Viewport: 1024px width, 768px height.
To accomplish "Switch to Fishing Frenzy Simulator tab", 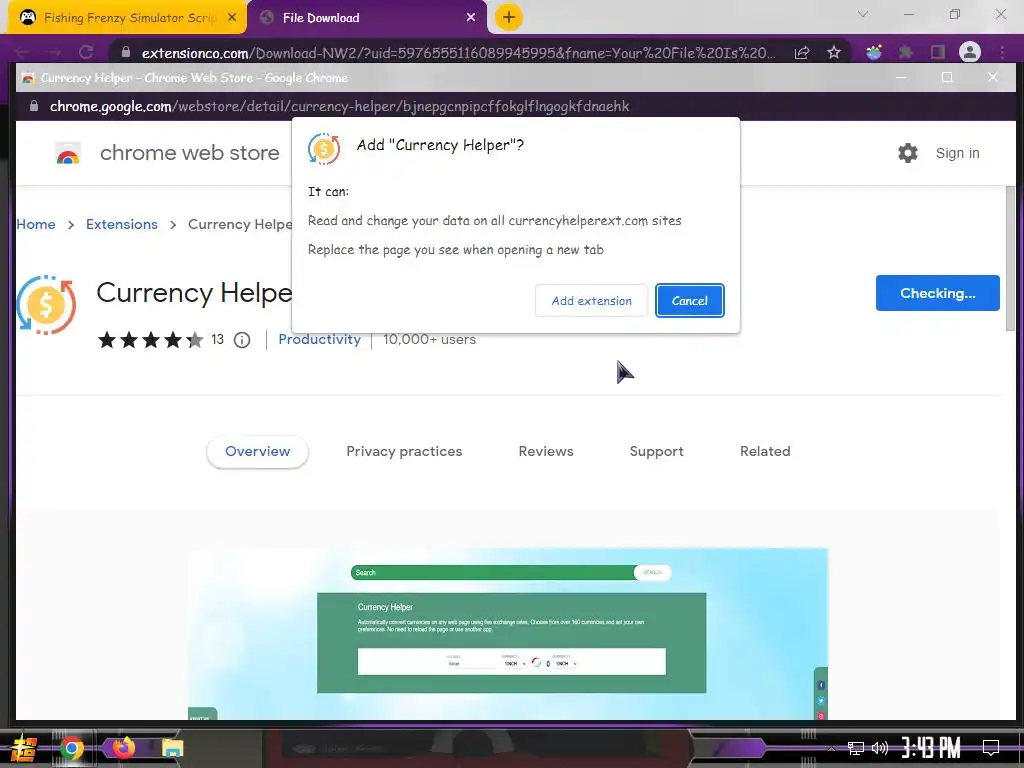I will point(129,18).
